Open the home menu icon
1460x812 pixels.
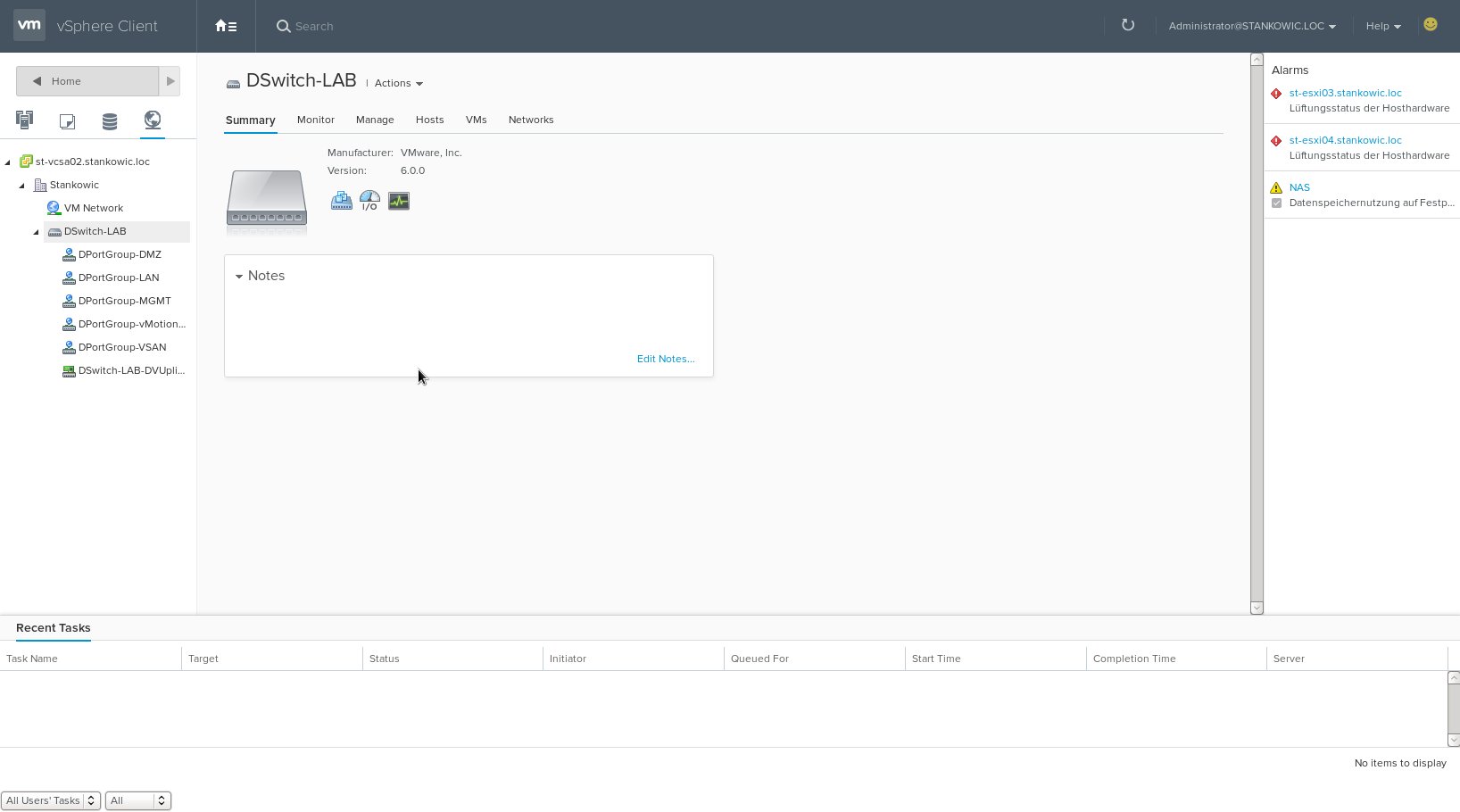226,26
